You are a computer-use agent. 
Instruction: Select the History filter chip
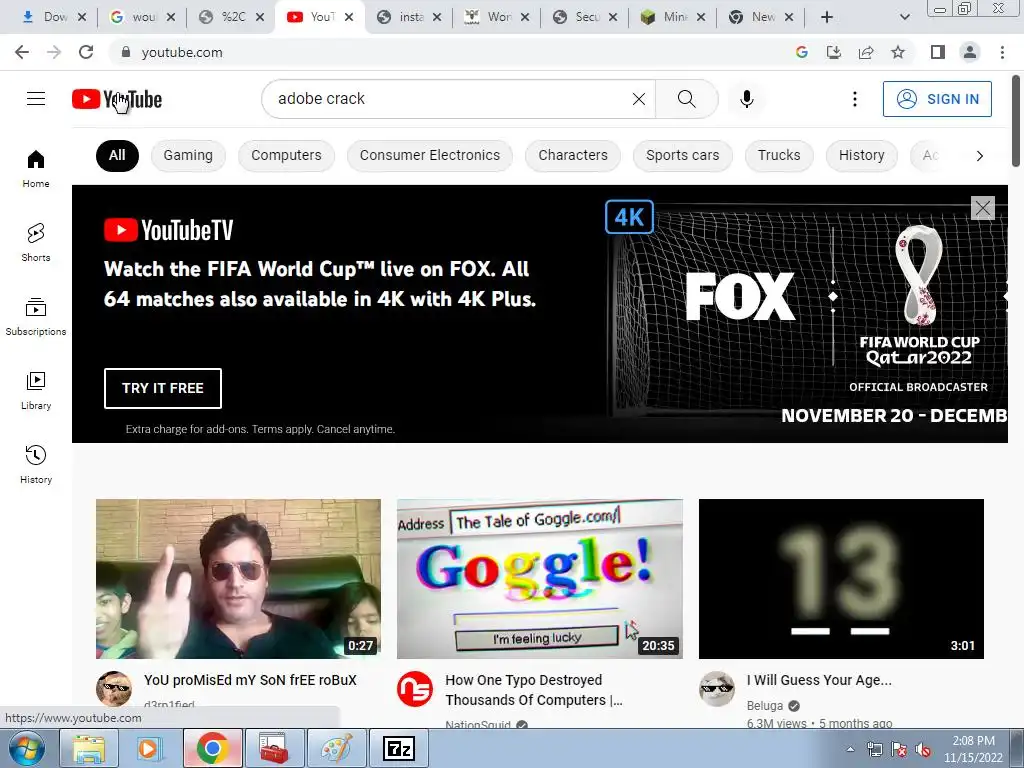pyautogui.click(x=861, y=155)
